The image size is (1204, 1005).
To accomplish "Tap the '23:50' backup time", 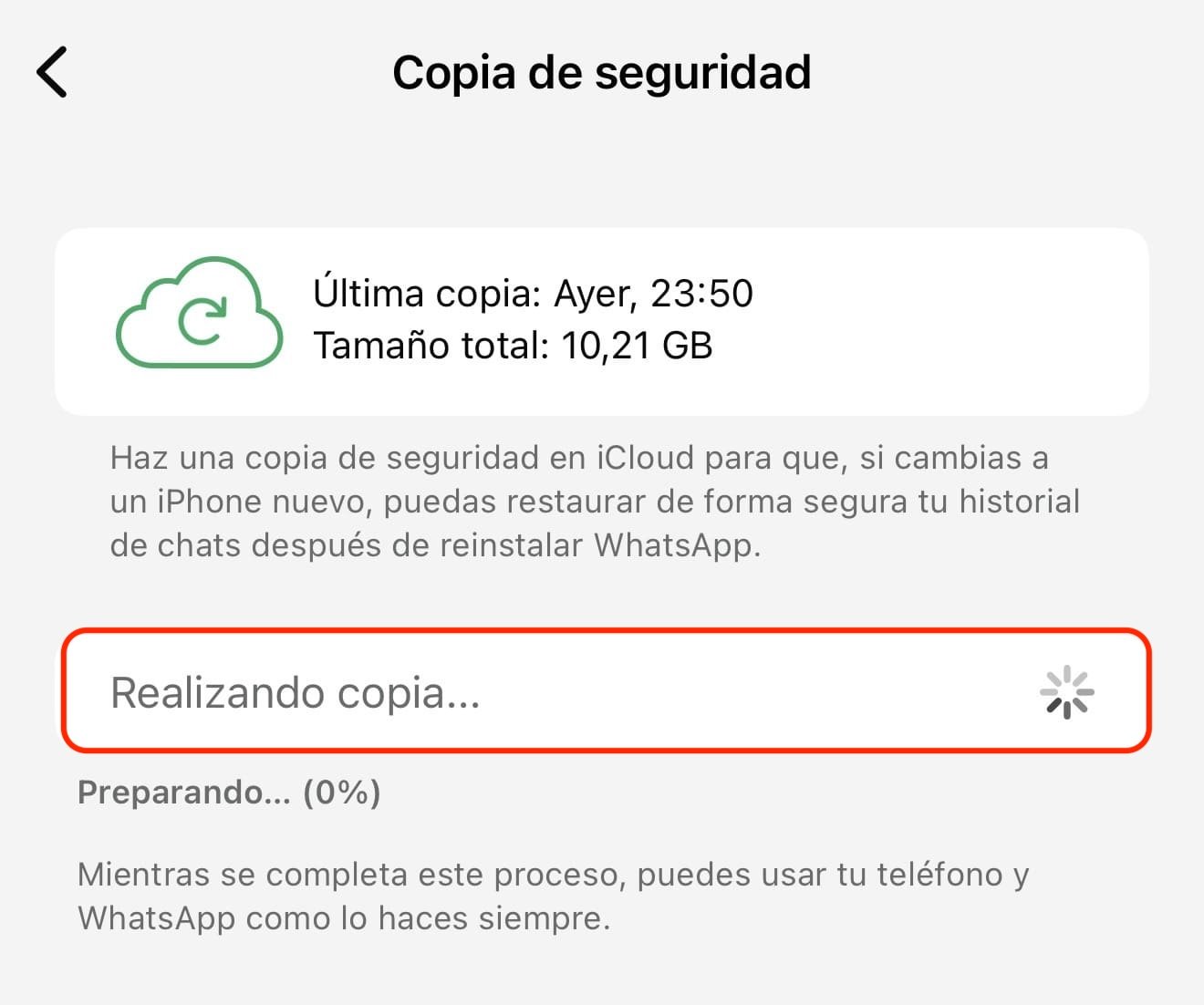I will [701, 294].
